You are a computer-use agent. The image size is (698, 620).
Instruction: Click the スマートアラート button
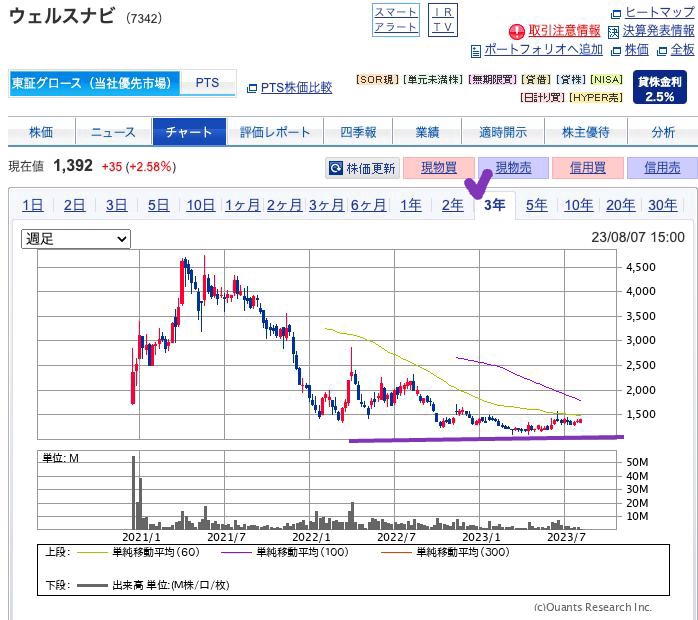click(x=395, y=20)
